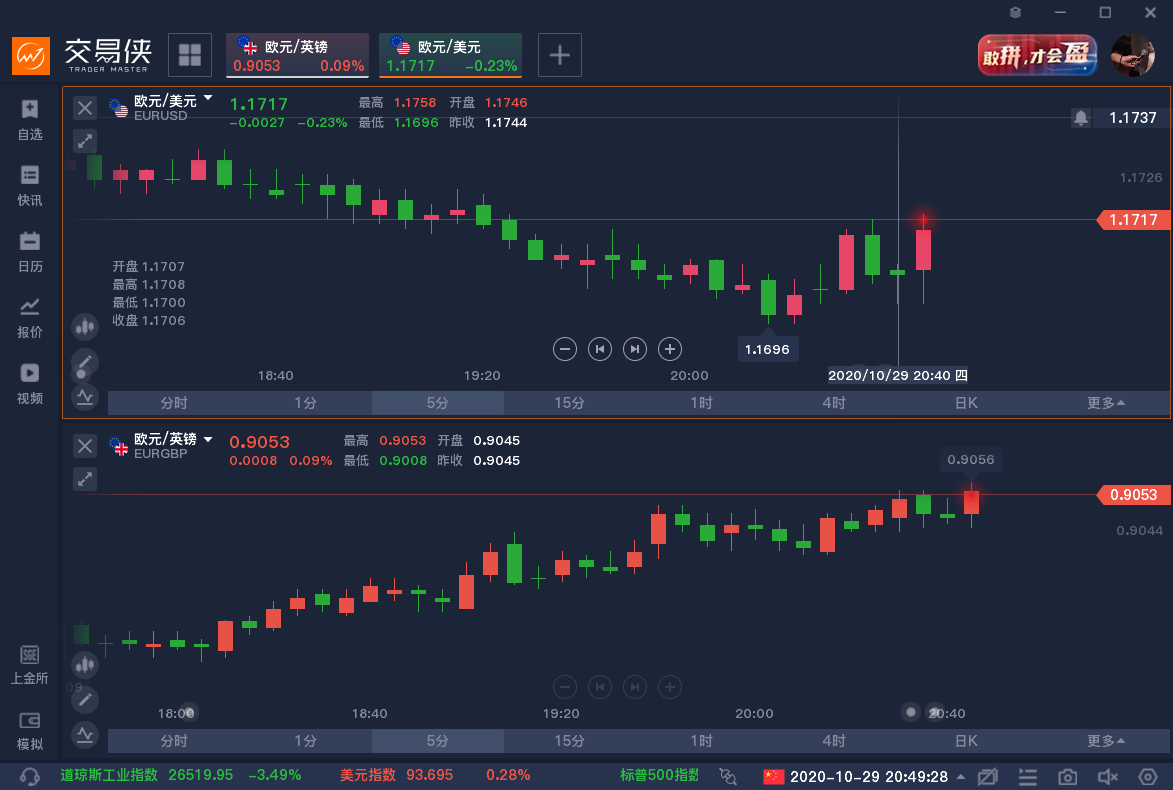Select 日K timeframe on EURUSD chart
Image resolution: width=1173 pixels, height=790 pixels.
coord(967,402)
